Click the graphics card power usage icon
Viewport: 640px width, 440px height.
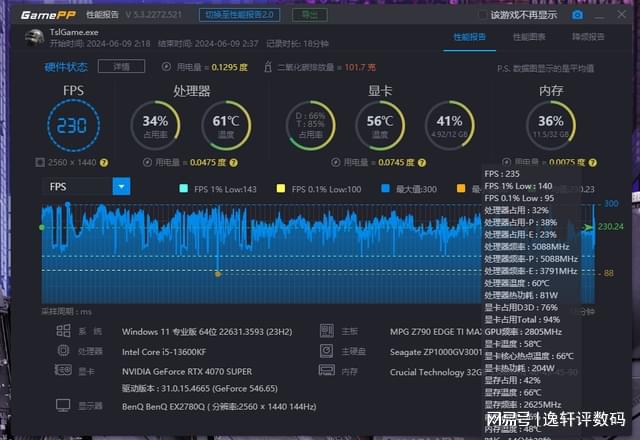(x=336, y=162)
